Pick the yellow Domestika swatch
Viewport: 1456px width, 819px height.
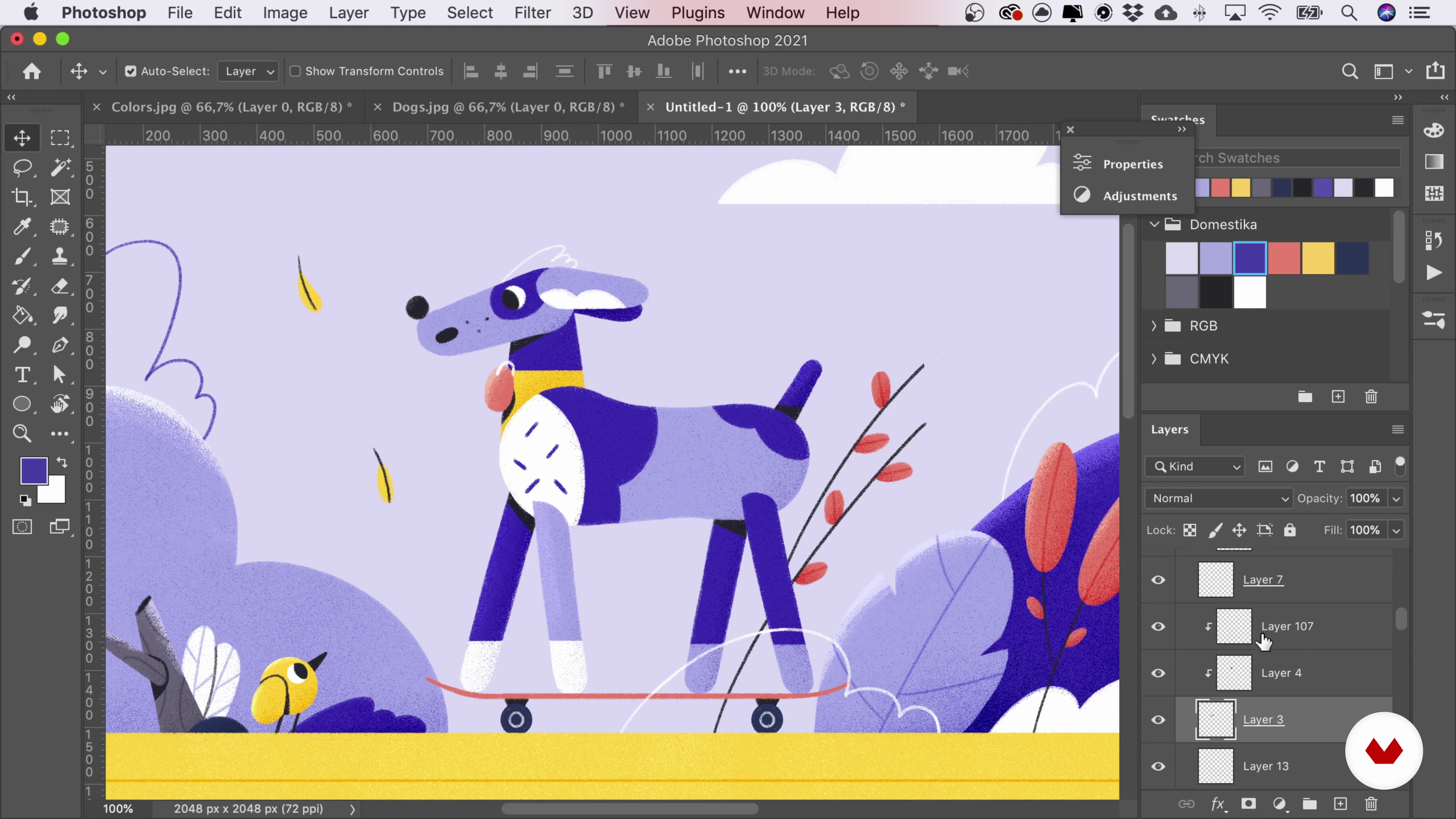(x=1318, y=258)
